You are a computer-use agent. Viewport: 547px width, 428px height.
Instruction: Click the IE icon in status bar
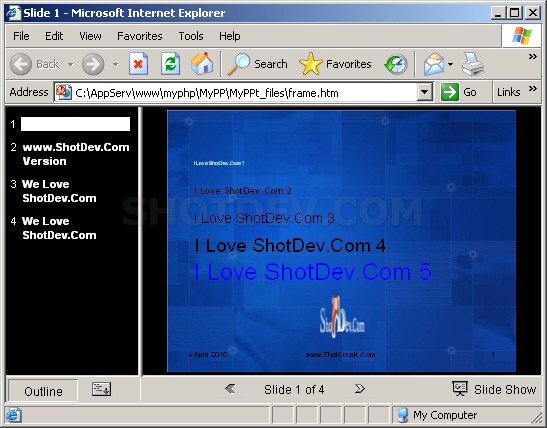tap(14, 415)
